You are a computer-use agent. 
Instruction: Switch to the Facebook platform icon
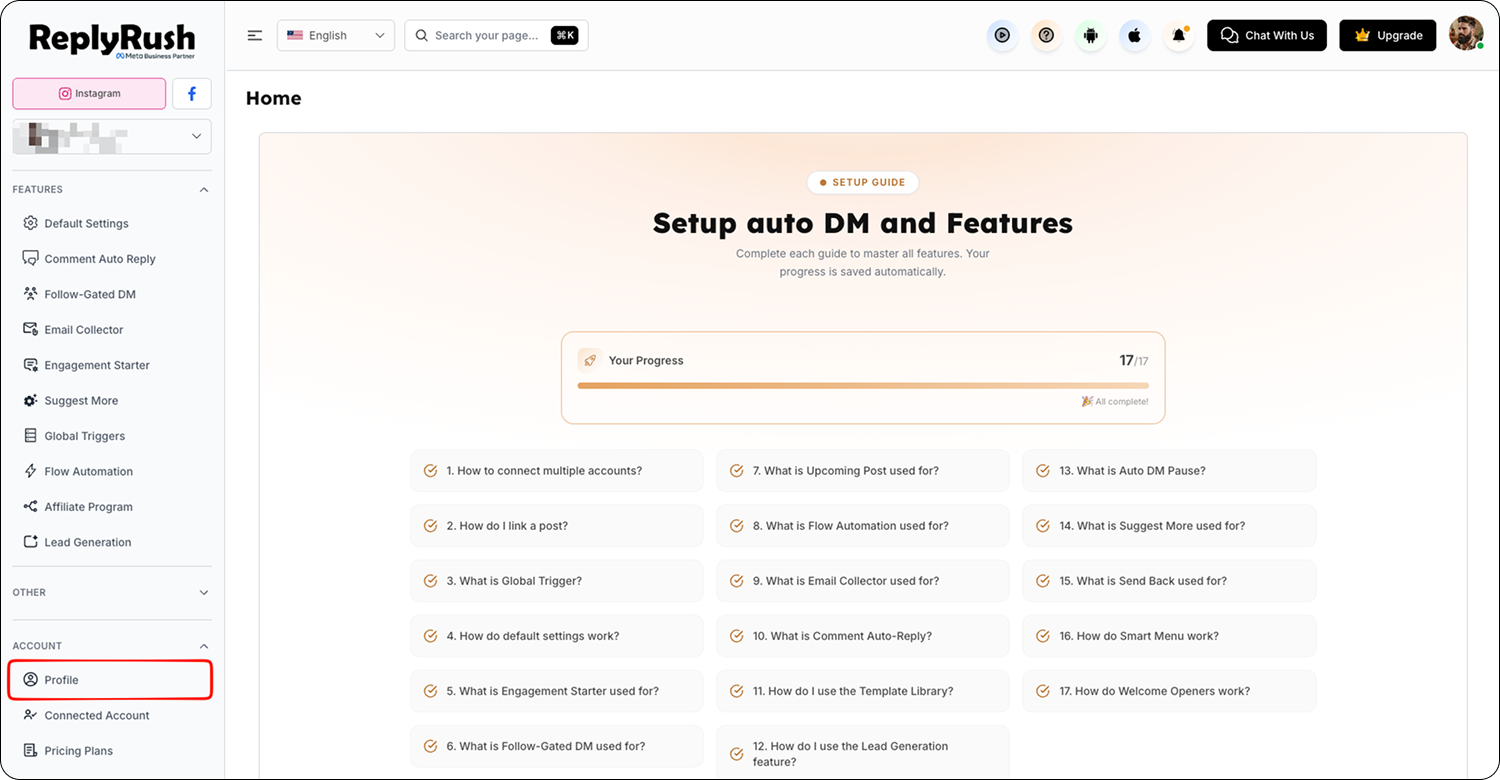click(x=192, y=93)
